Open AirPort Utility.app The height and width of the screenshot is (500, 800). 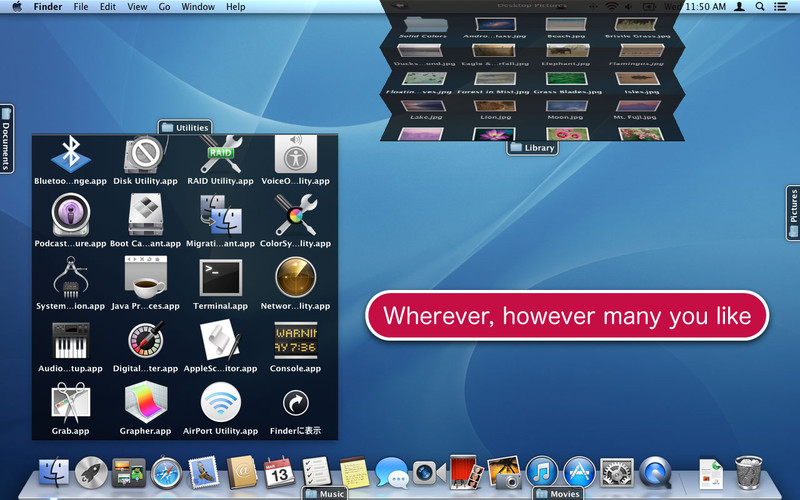click(220, 403)
